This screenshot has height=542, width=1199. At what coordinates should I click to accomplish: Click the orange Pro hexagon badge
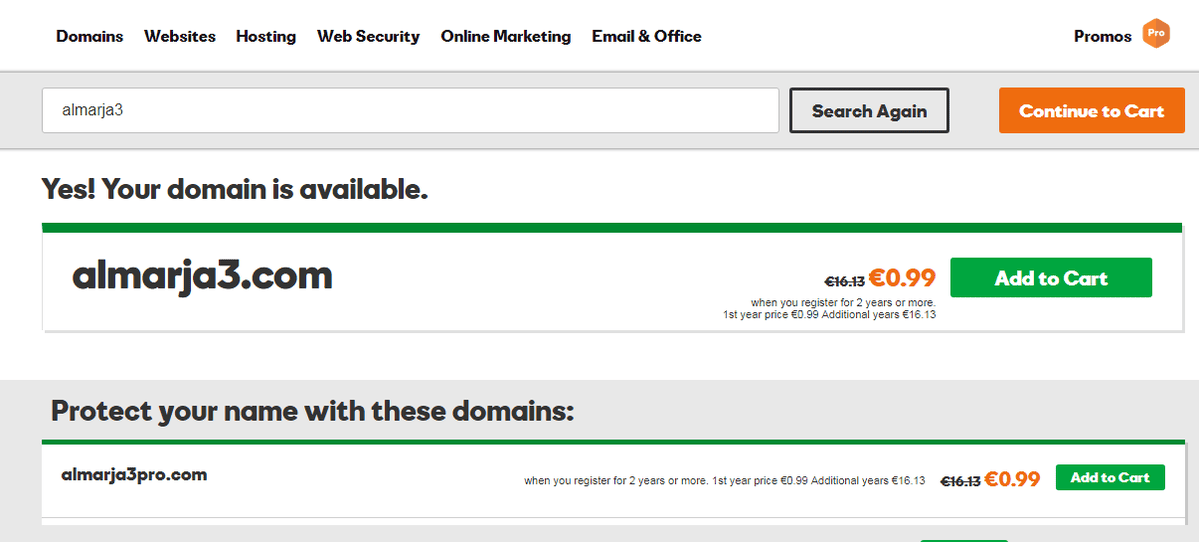pyautogui.click(x=1155, y=34)
